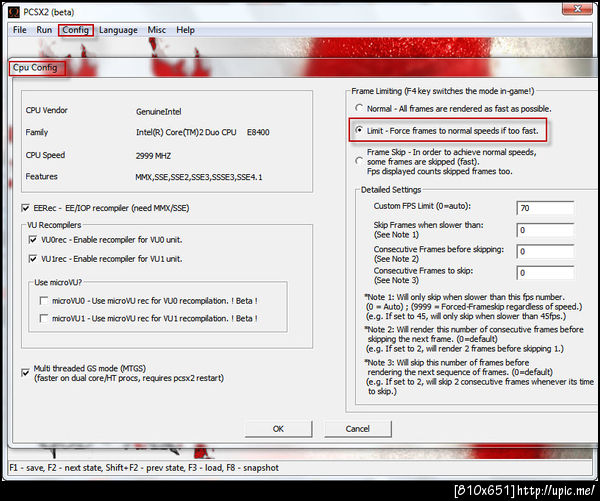Click the CPU Speed label
Screen dimensions: 600x501
[45, 155]
